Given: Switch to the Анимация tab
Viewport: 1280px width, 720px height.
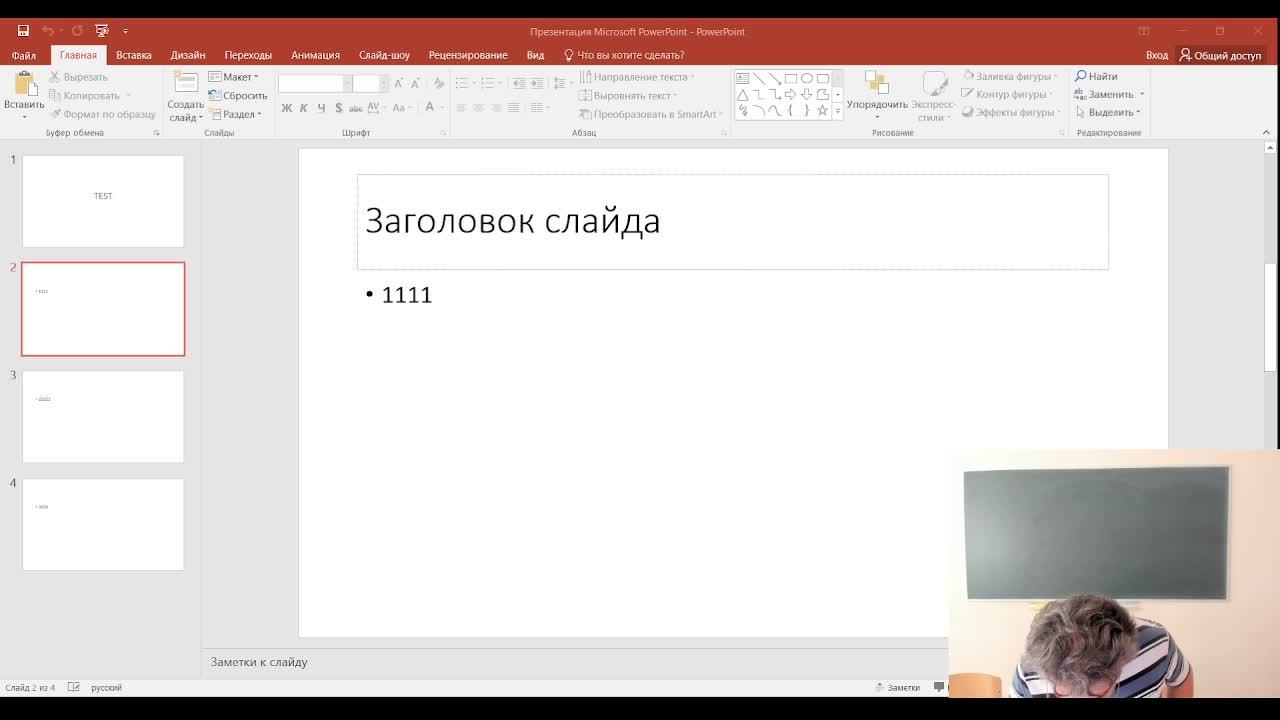Looking at the screenshot, I should pos(315,55).
